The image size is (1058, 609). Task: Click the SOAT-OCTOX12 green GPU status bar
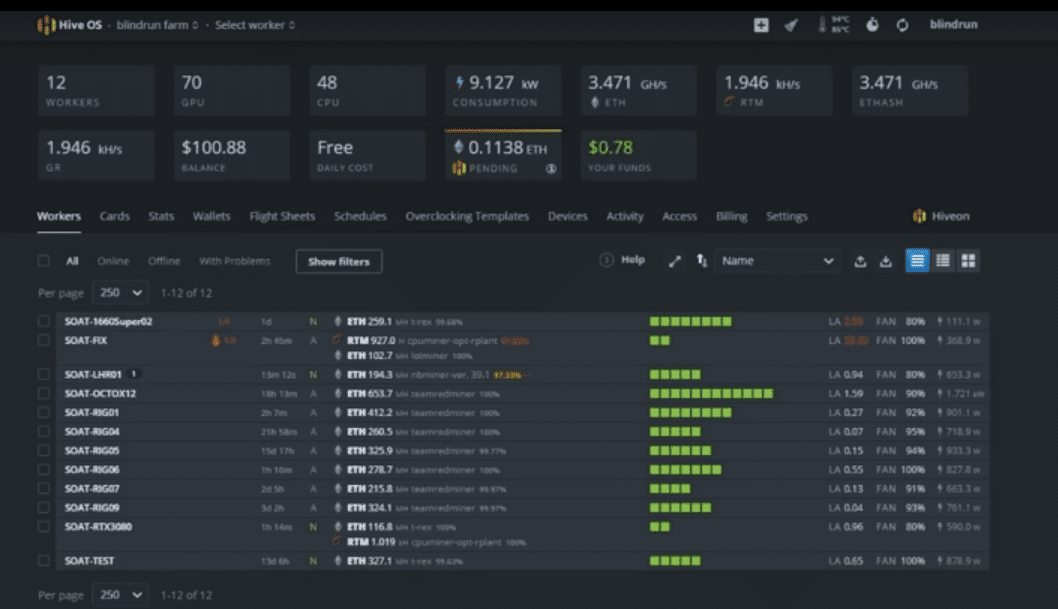[x=711, y=393]
